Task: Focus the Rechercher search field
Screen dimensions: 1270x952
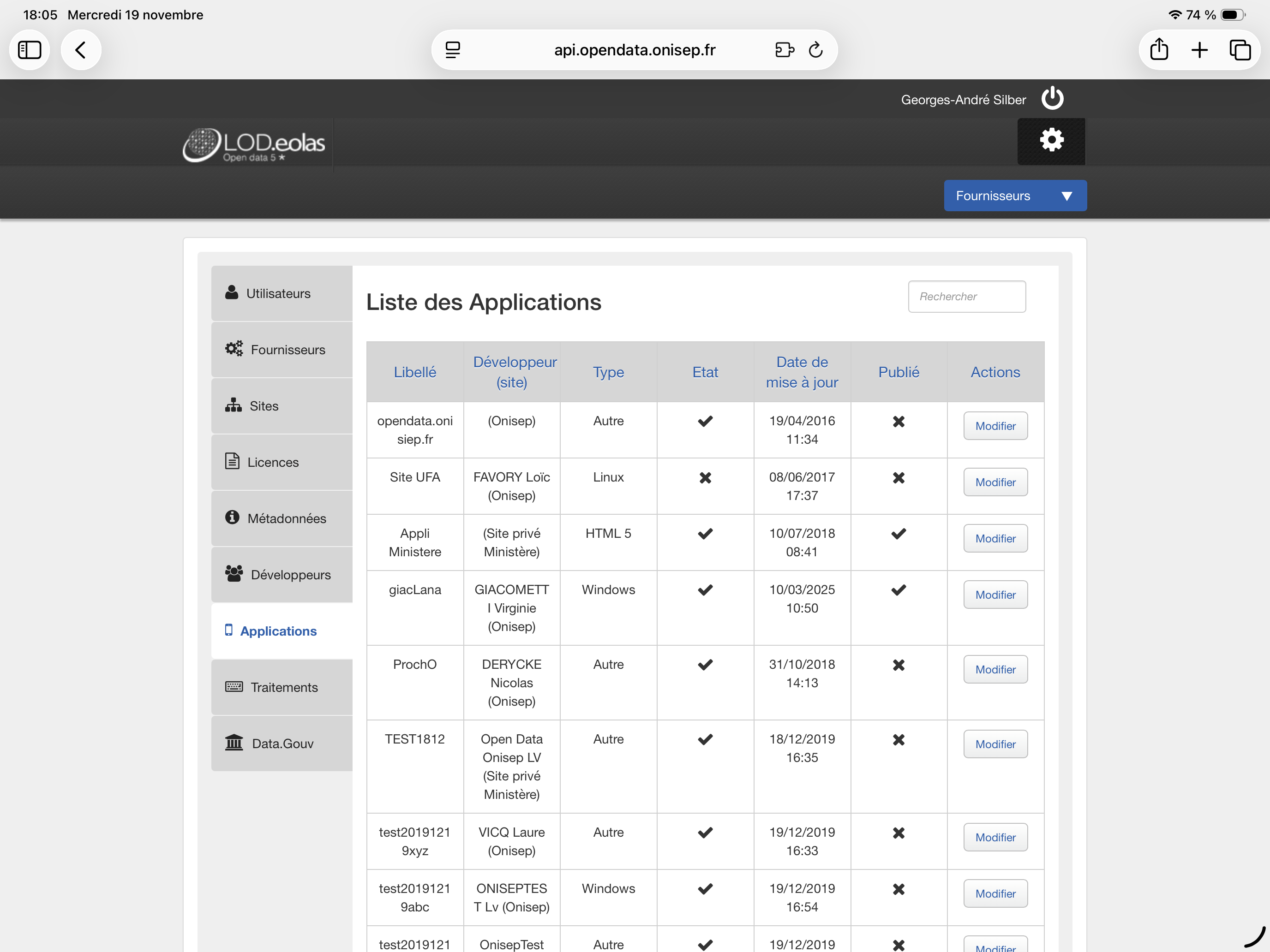Action: (966, 296)
